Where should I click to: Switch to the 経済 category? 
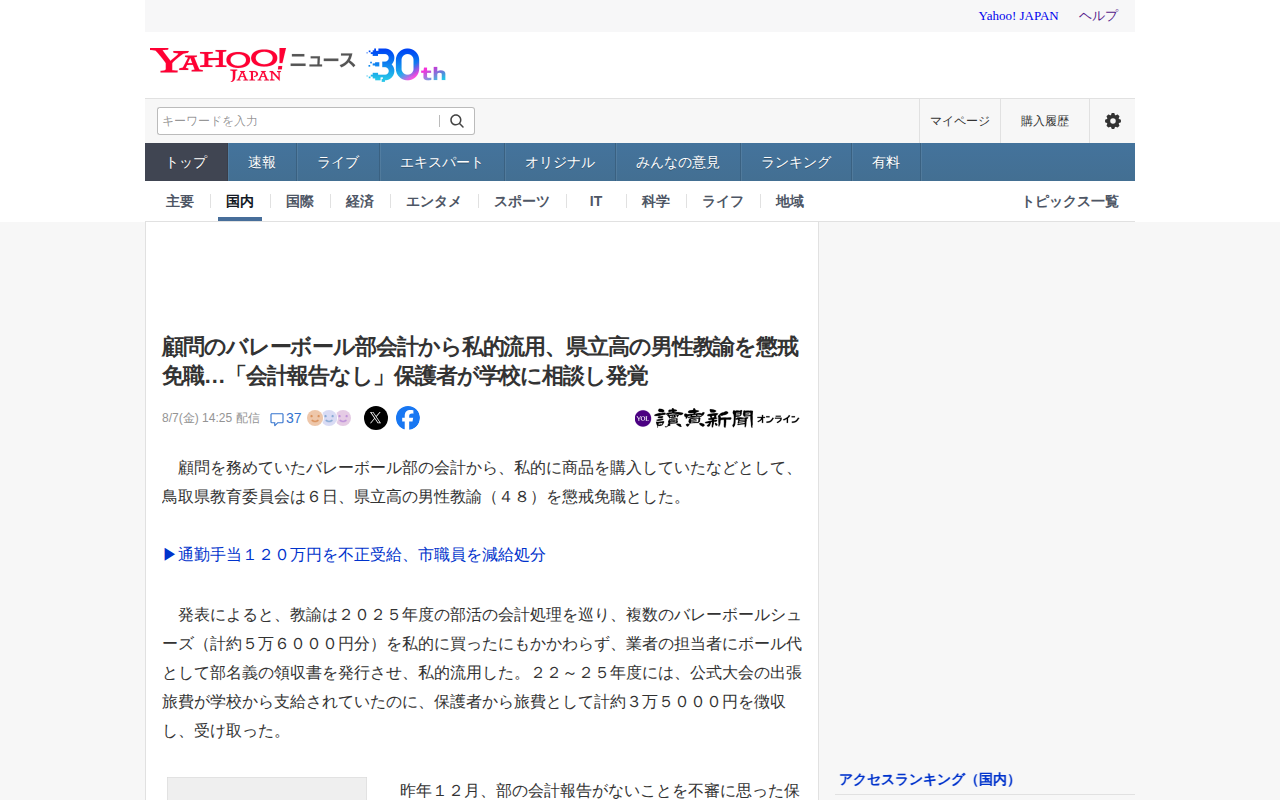click(360, 201)
